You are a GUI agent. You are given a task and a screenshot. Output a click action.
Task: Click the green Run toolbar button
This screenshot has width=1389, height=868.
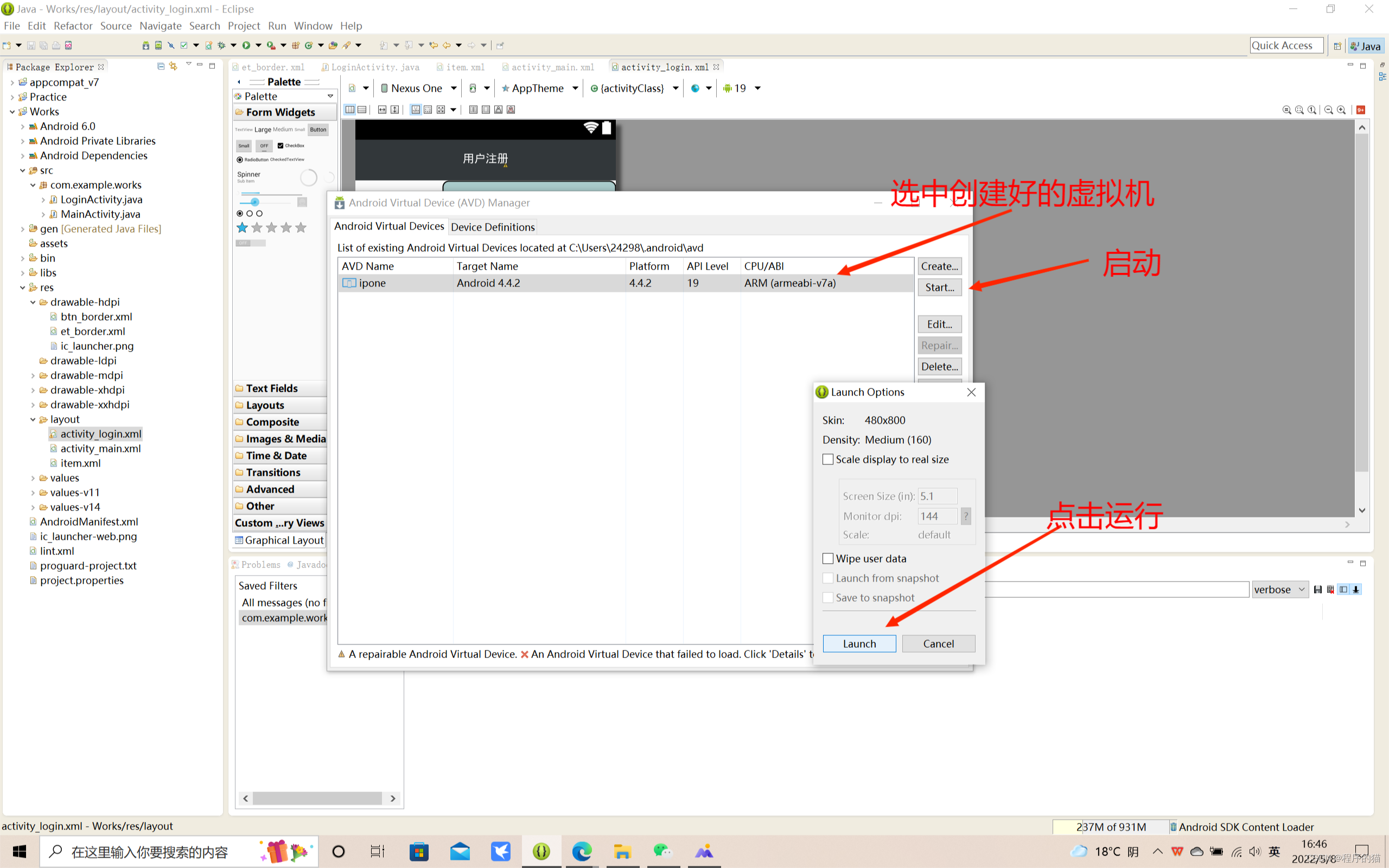pyautogui.click(x=246, y=46)
